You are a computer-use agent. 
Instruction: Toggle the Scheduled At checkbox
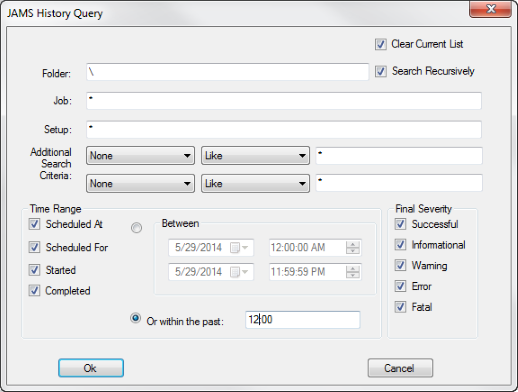coord(34,224)
